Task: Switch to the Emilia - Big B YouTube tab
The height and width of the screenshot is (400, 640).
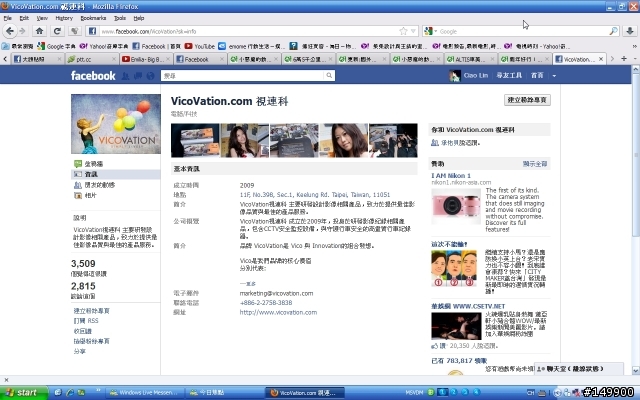Action: click(147, 59)
